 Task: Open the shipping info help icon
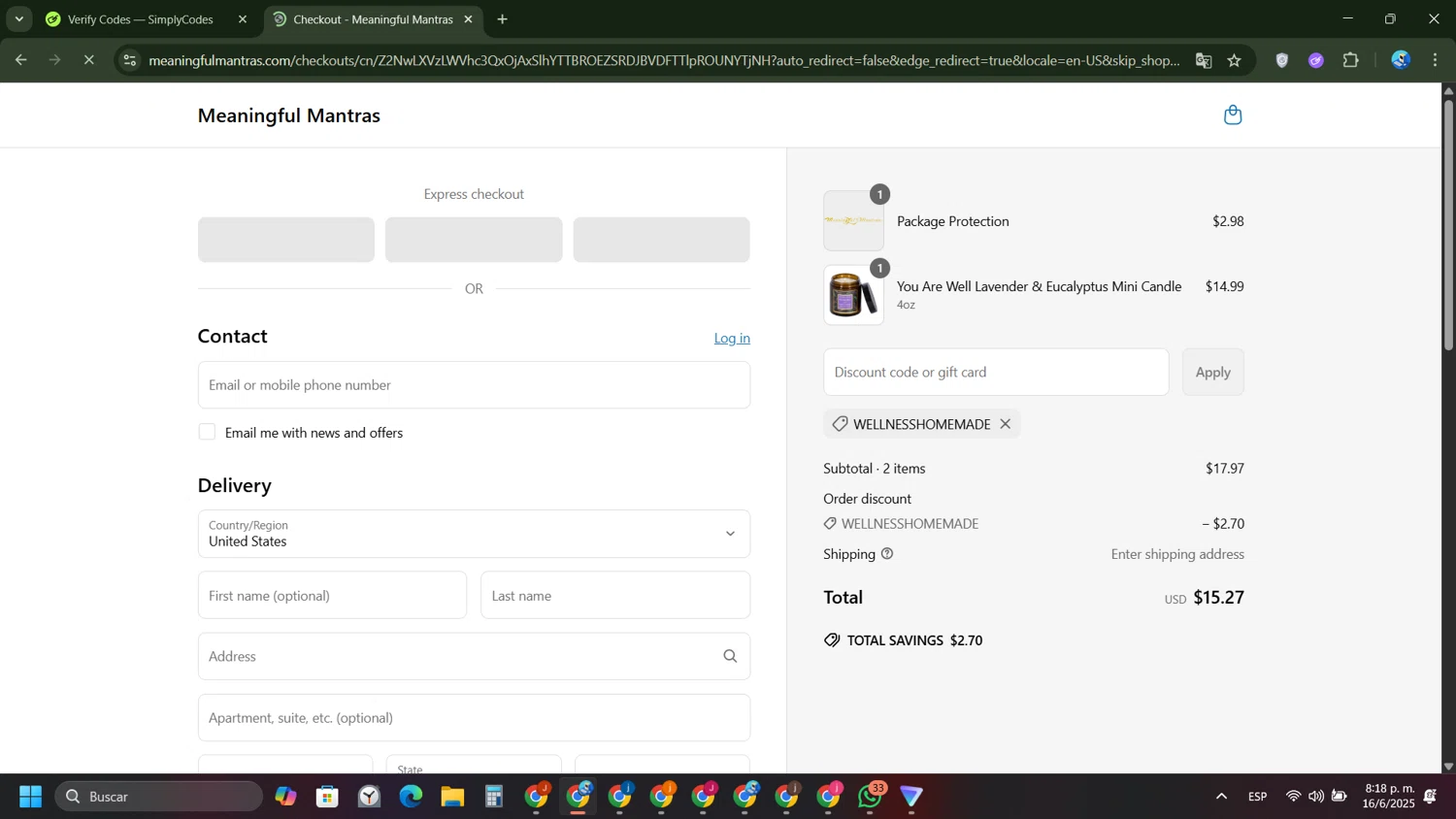pos(887,554)
